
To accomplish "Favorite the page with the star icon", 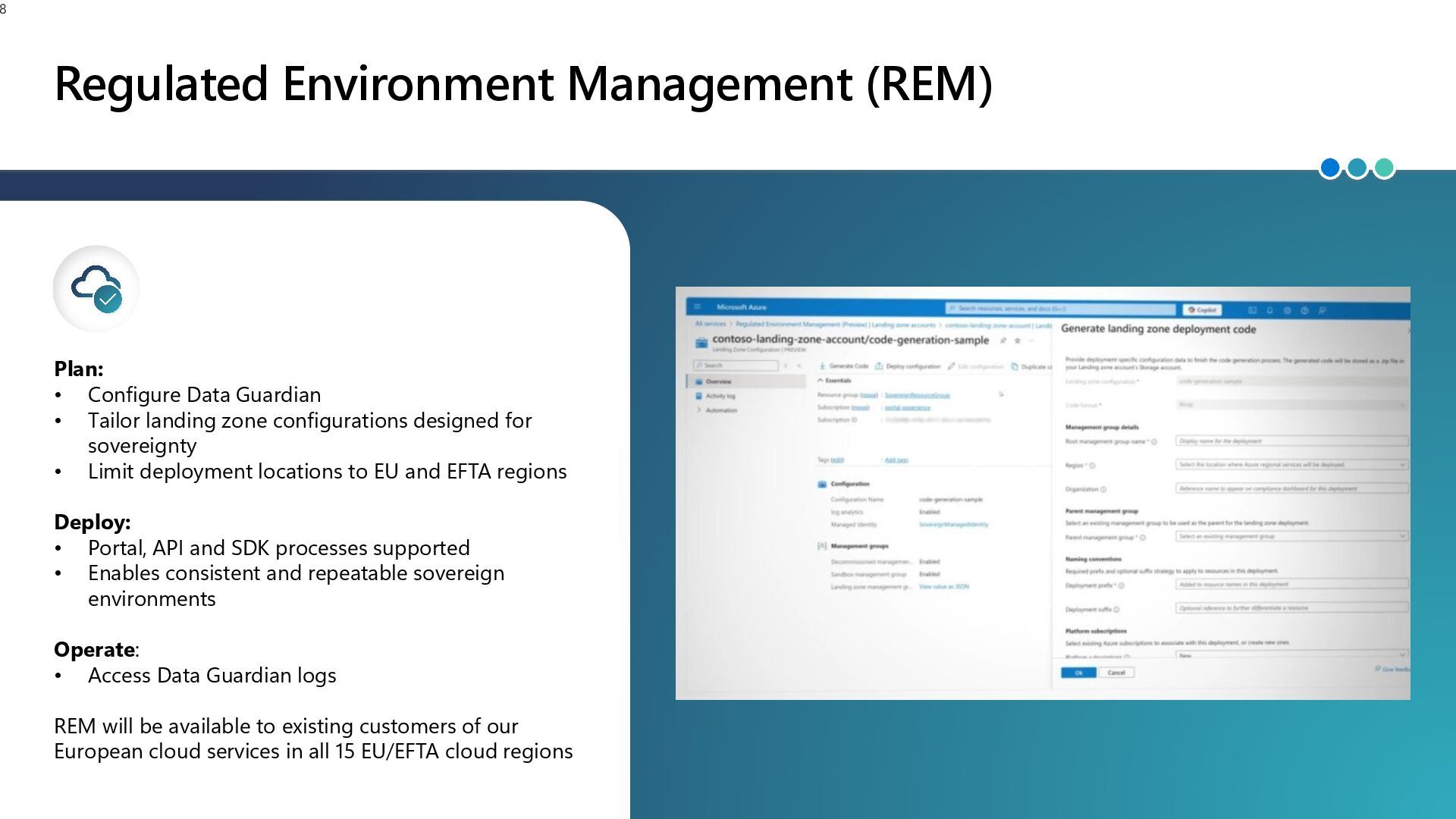I will (1018, 340).
